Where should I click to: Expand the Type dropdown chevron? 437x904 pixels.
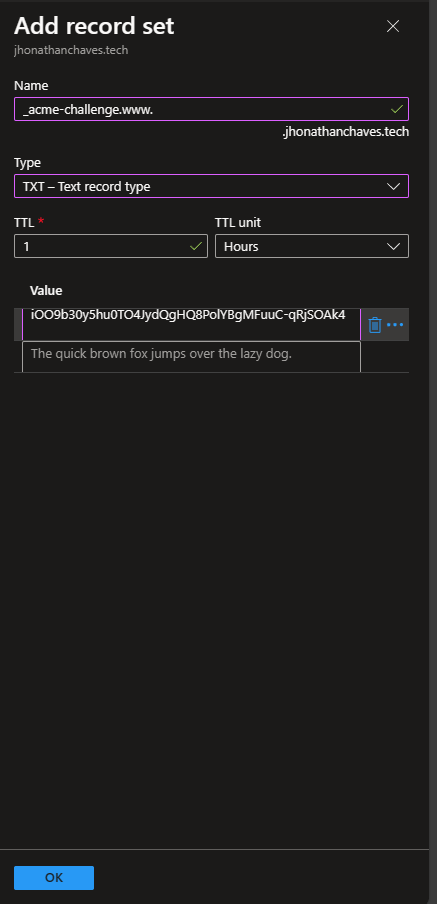tap(394, 186)
